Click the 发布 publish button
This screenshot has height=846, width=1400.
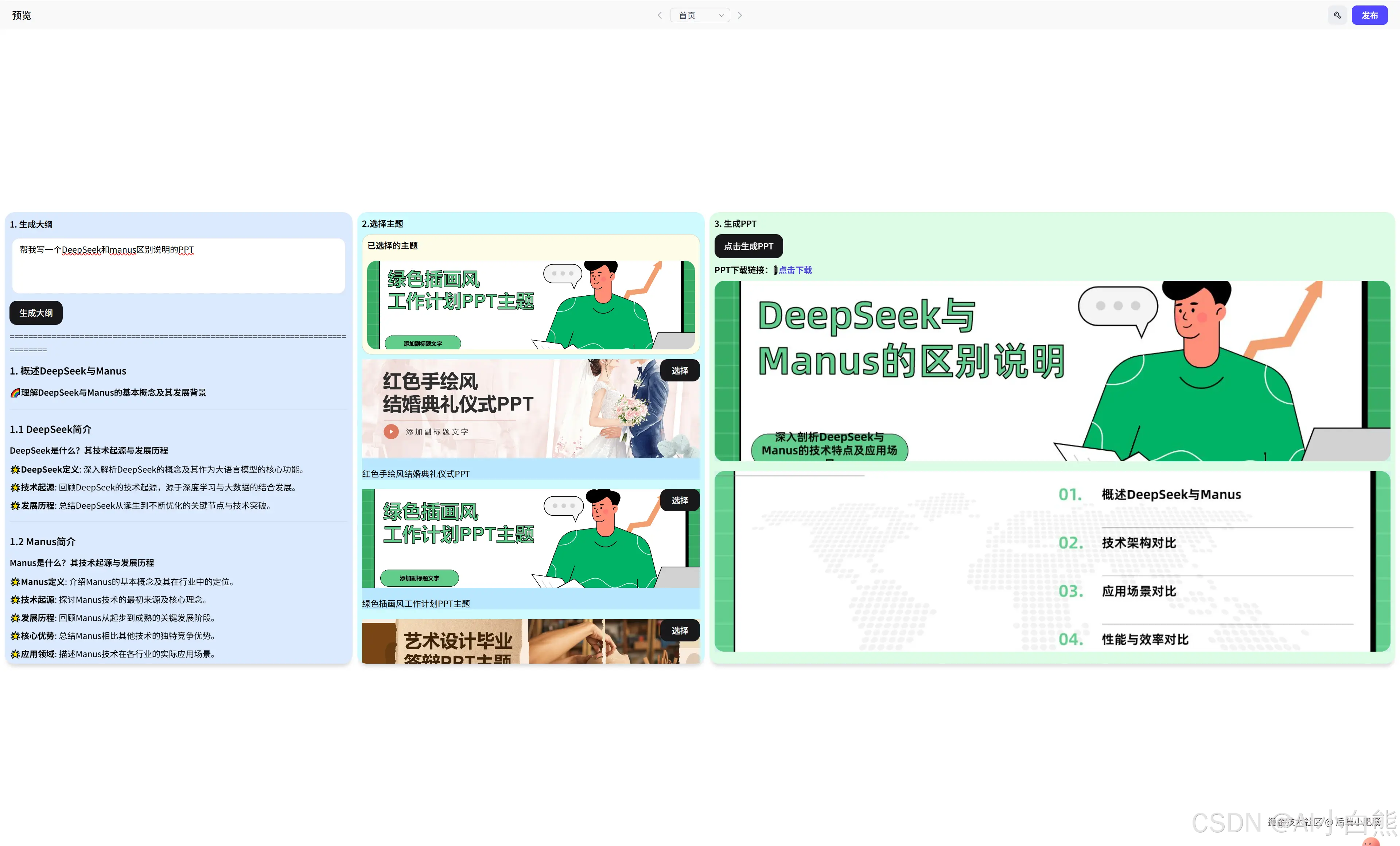click(x=1369, y=15)
